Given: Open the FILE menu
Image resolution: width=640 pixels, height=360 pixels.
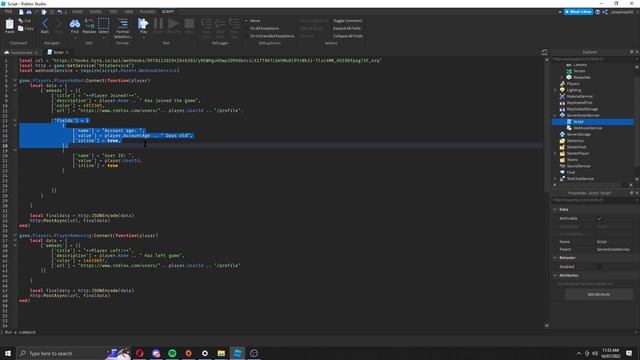Looking at the screenshot, I should tap(8, 12).
